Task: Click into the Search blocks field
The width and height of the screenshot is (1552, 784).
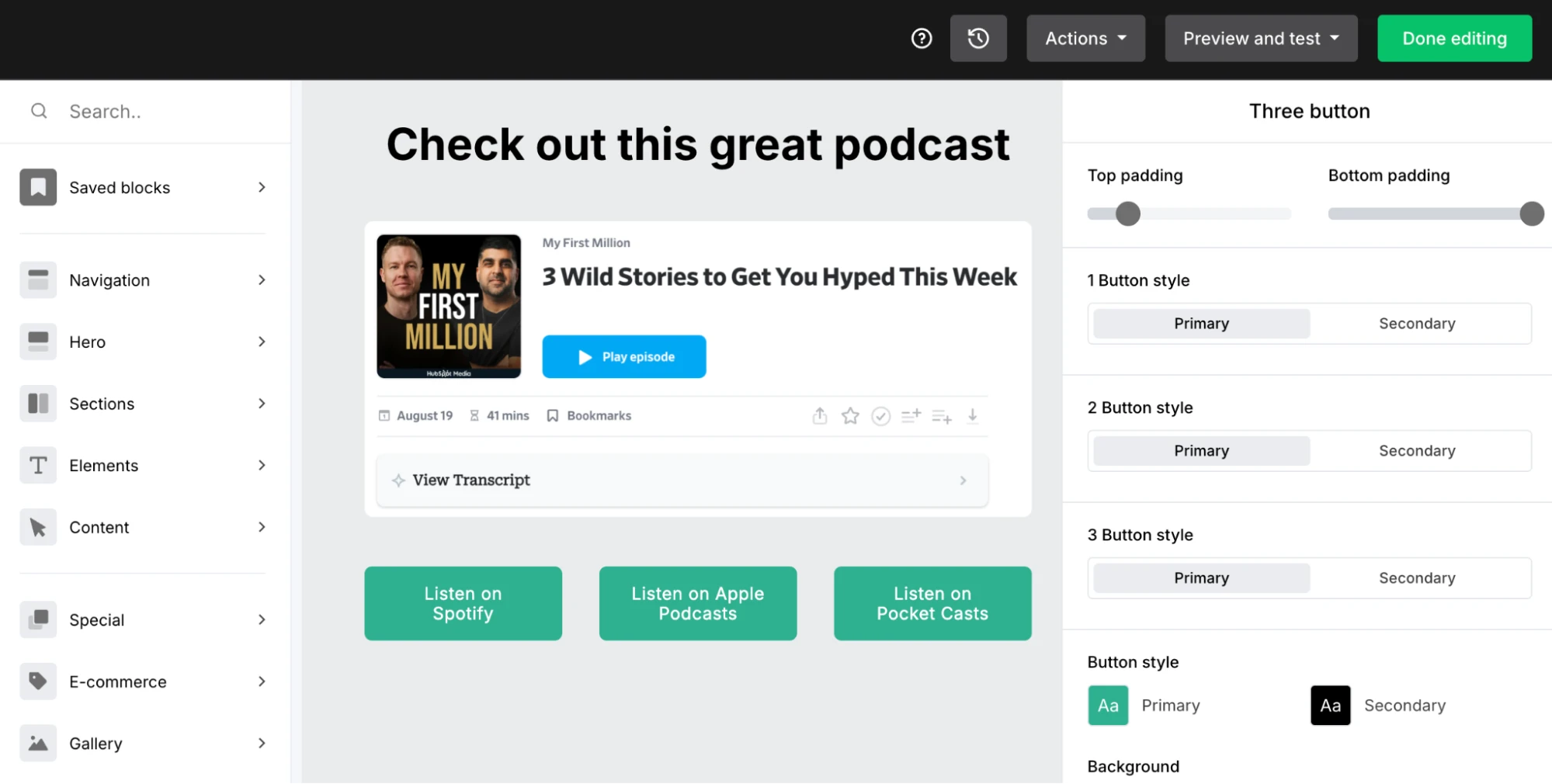Action: (x=145, y=111)
